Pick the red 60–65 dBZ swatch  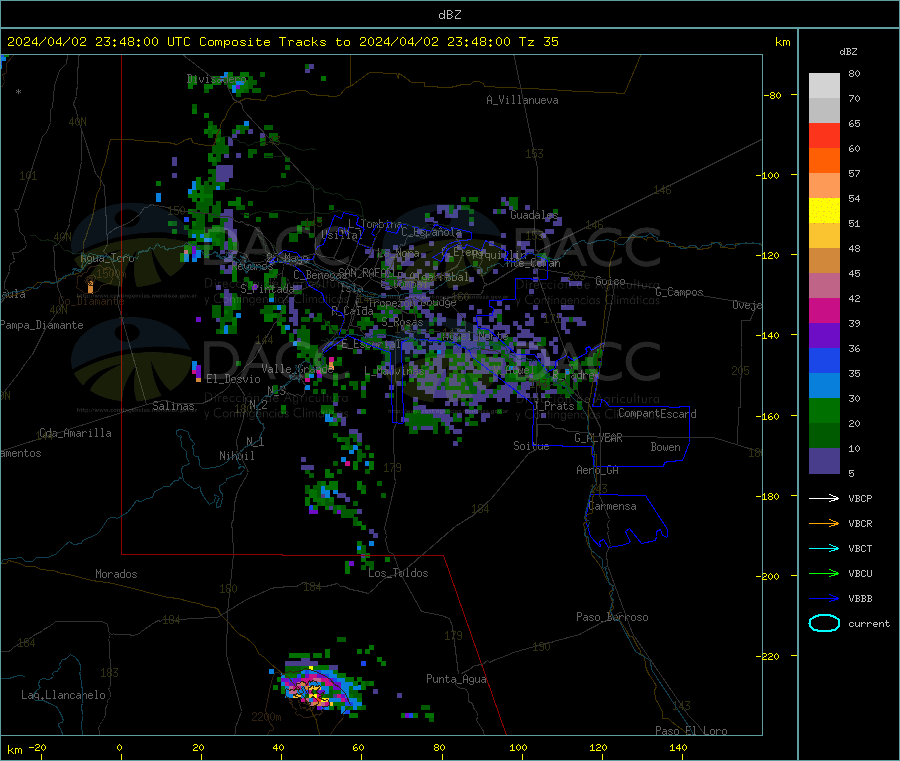[824, 135]
